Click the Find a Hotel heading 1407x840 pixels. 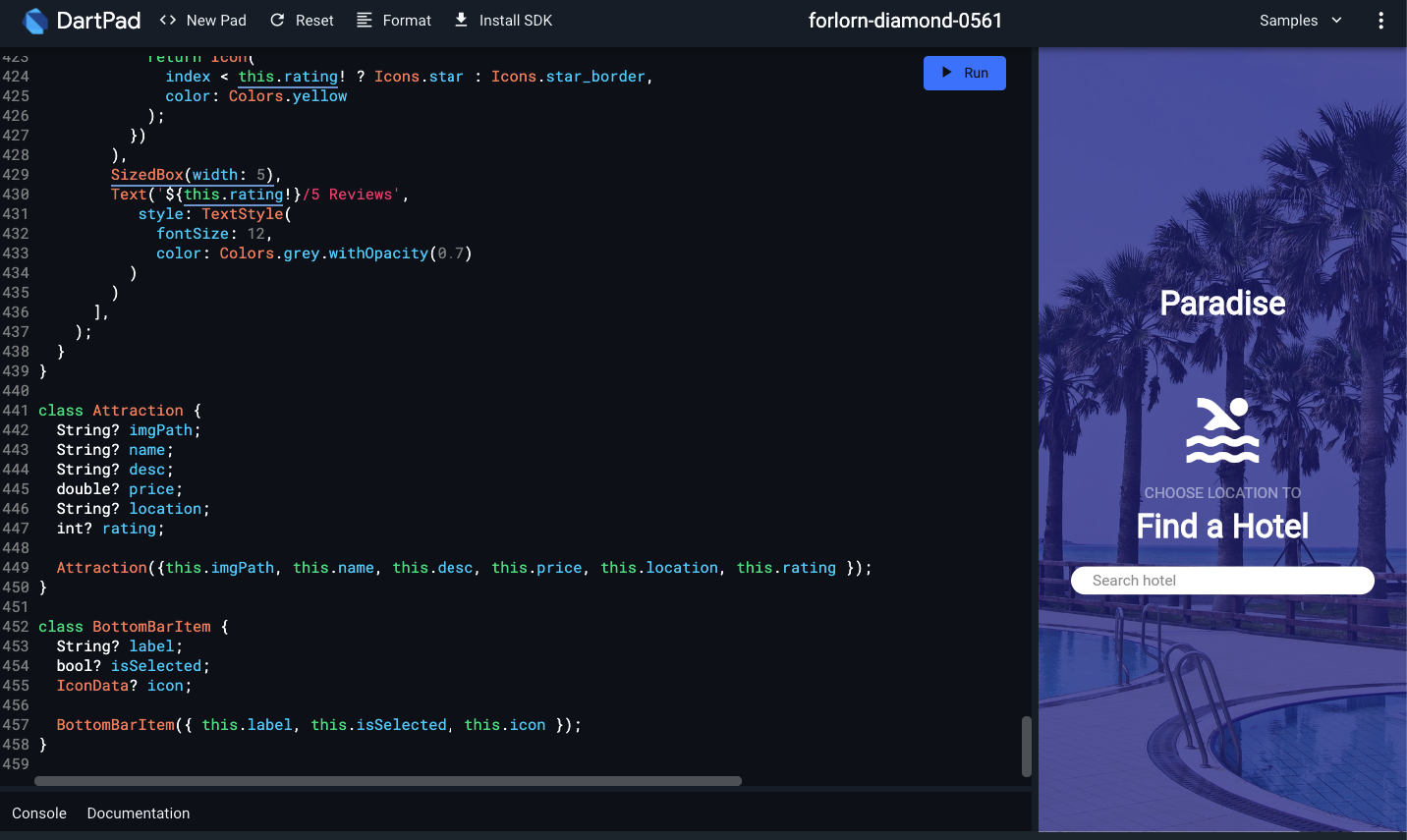[x=1222, y=527]
